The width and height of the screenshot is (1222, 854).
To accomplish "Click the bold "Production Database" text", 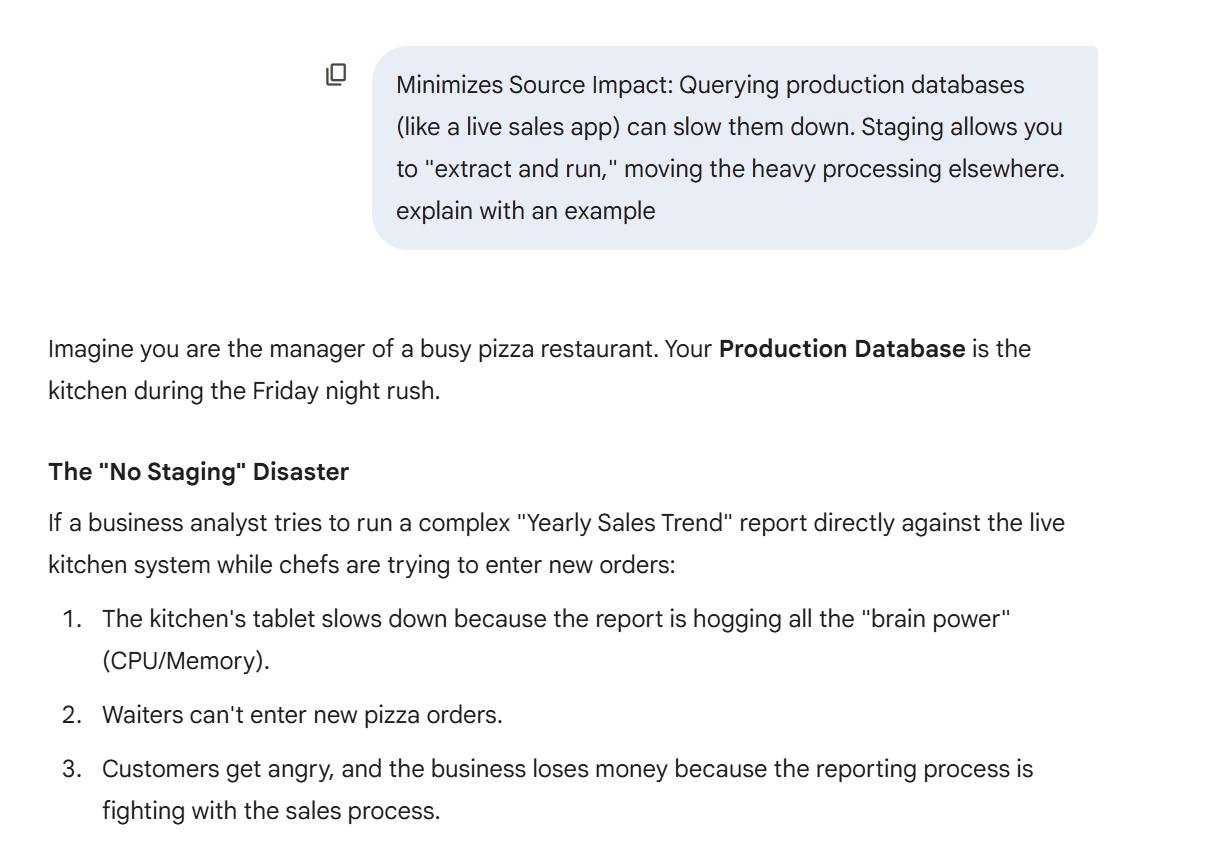I will click(x=841, y=349).
